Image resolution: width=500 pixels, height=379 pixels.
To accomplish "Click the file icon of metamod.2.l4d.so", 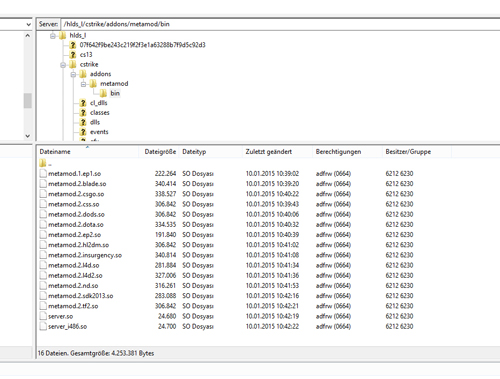I will [43, 265].
